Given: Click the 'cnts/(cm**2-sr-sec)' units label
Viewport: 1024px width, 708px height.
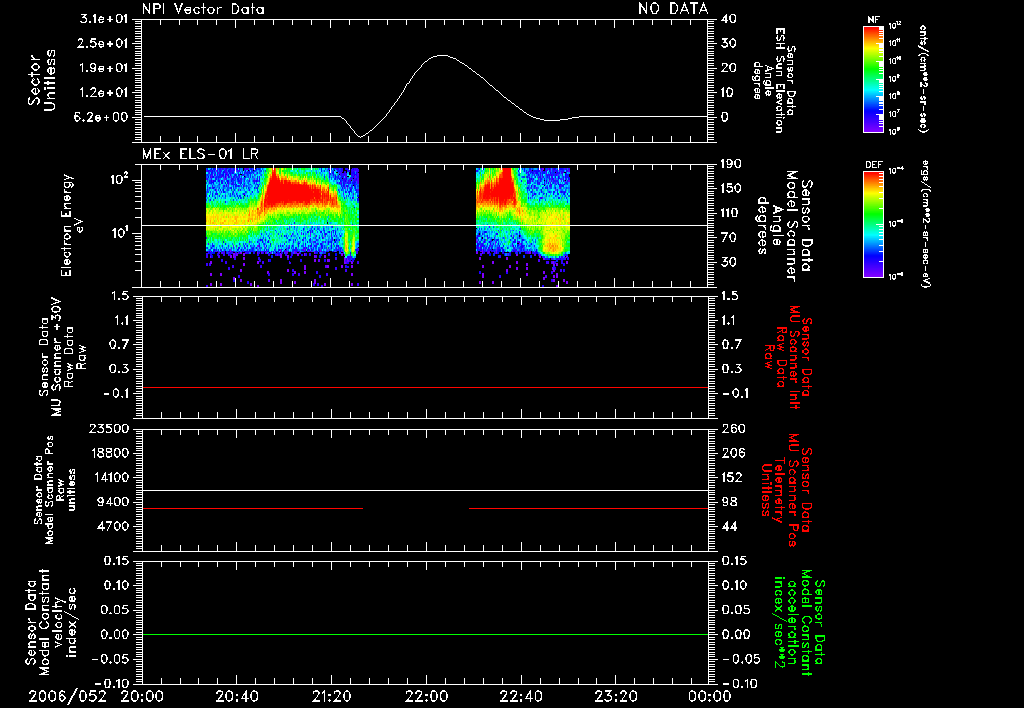Looking at the screenshot, I should click(923, 78).
